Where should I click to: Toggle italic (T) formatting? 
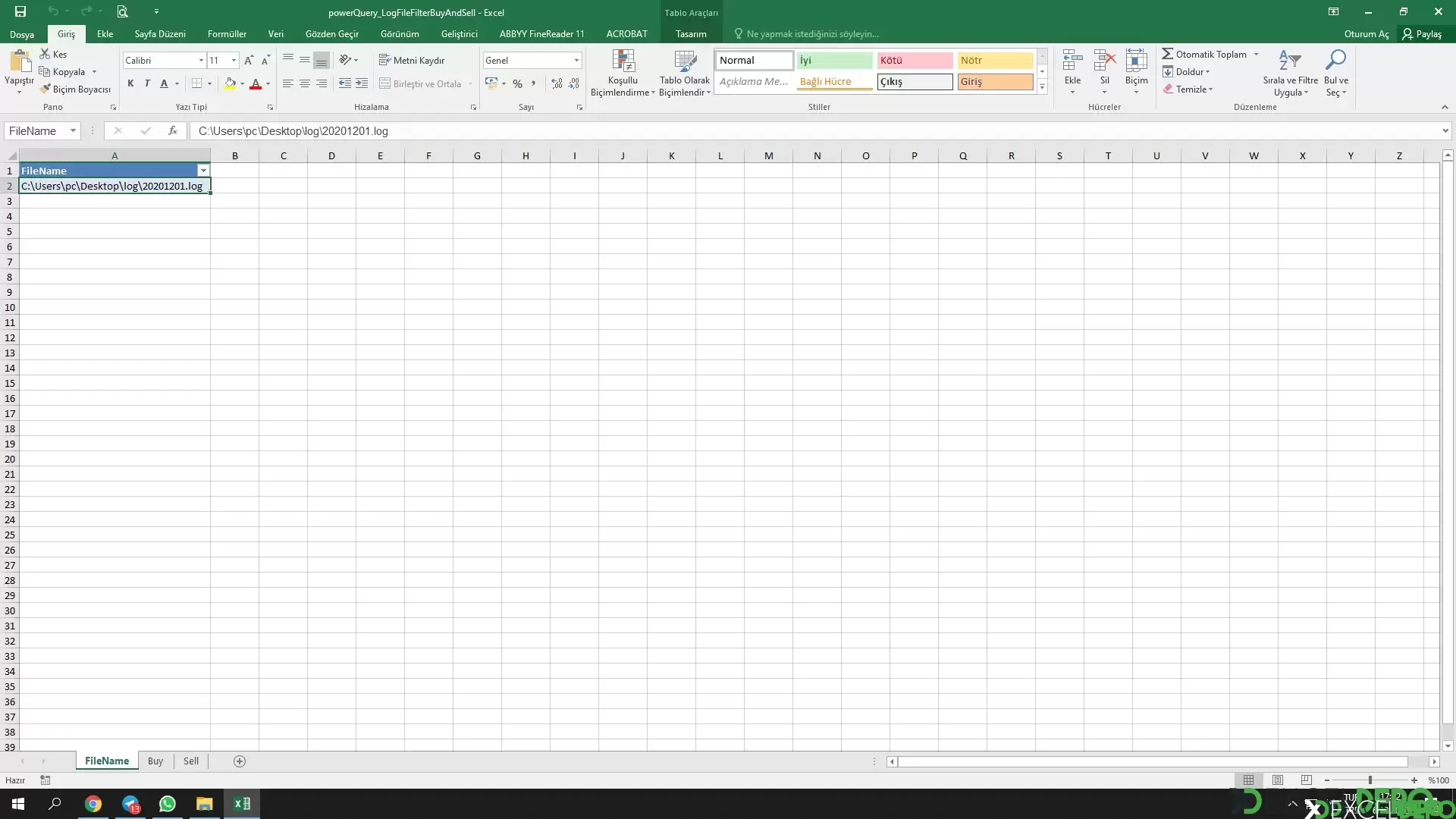147,83
